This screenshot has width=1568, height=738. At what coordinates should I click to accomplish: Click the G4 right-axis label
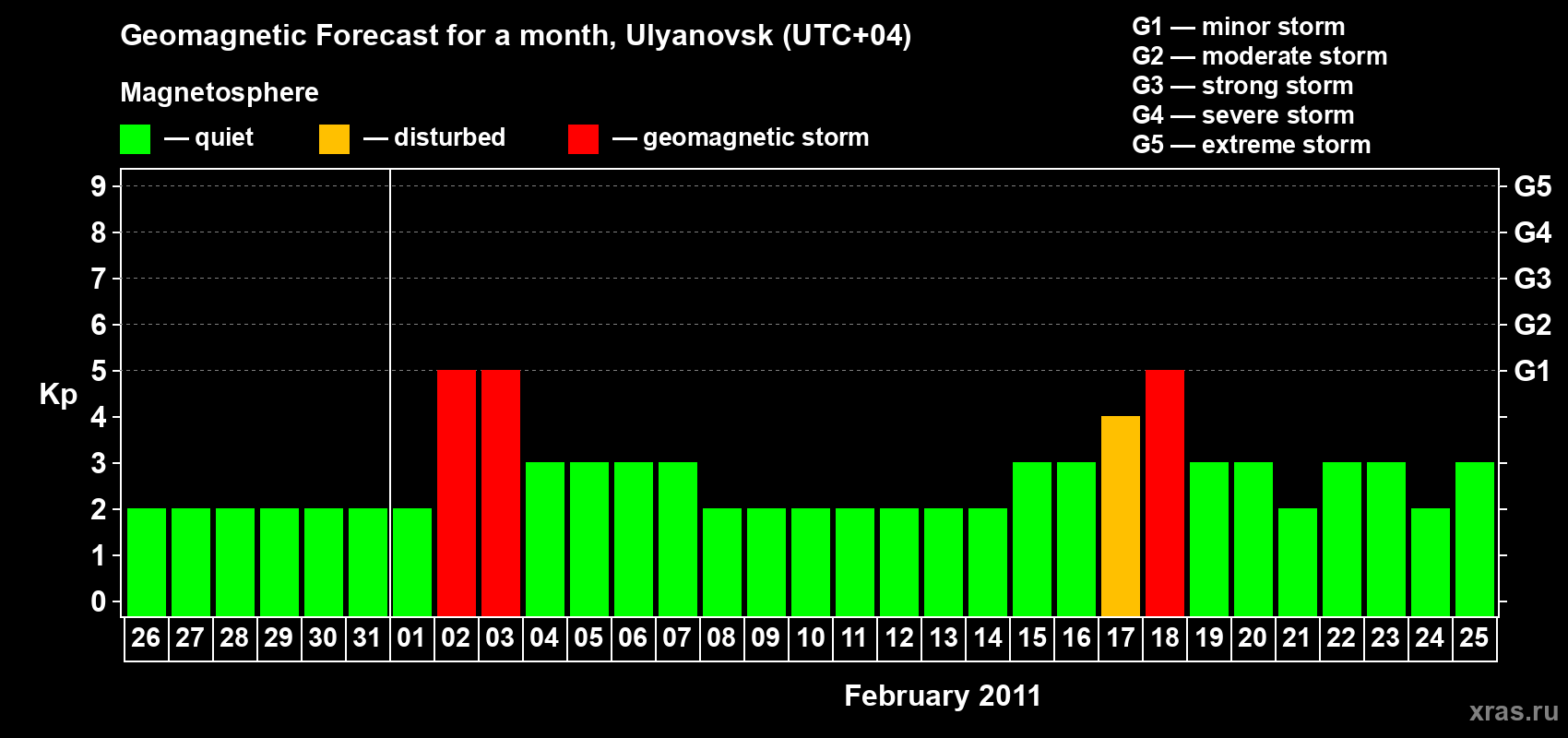point(1533,232)
